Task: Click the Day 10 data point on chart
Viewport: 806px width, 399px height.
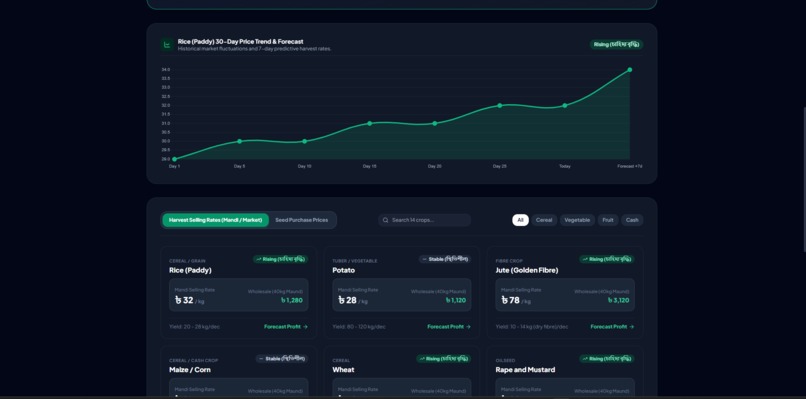Action: [x=305, y=141]
